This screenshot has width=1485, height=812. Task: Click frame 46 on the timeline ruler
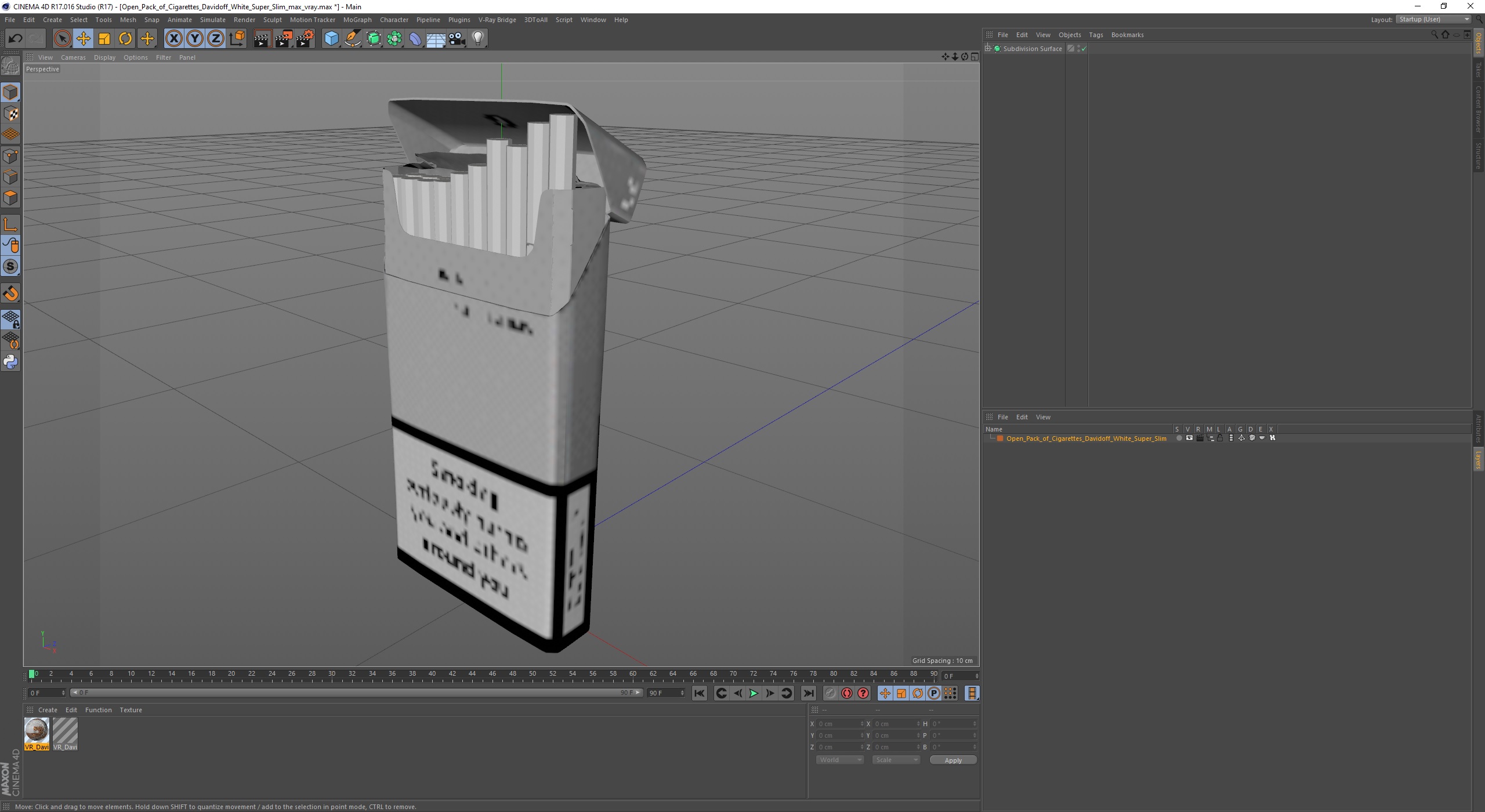tap(492, 675)
